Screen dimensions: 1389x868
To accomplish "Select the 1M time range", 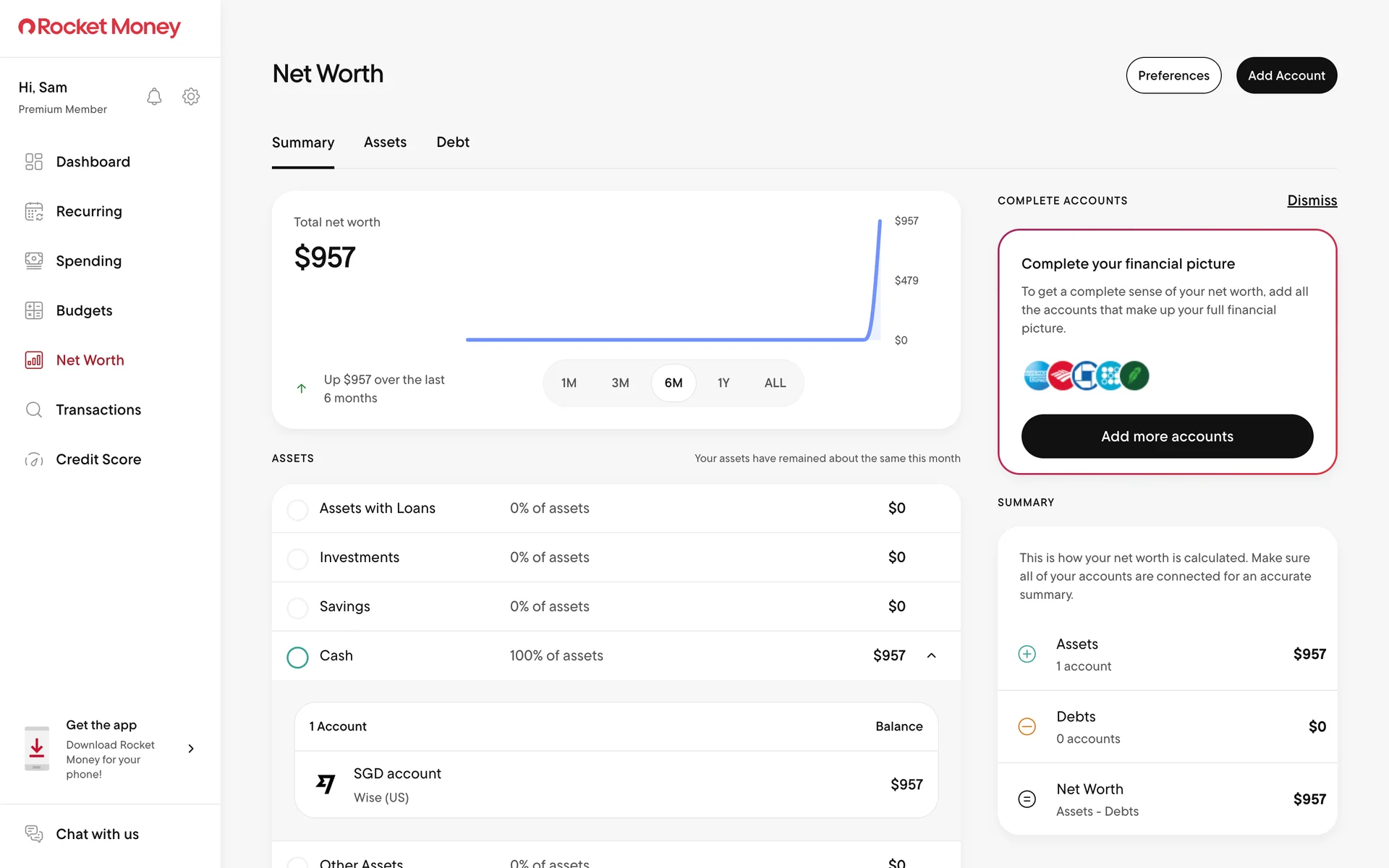I will [x=569, y=383].
